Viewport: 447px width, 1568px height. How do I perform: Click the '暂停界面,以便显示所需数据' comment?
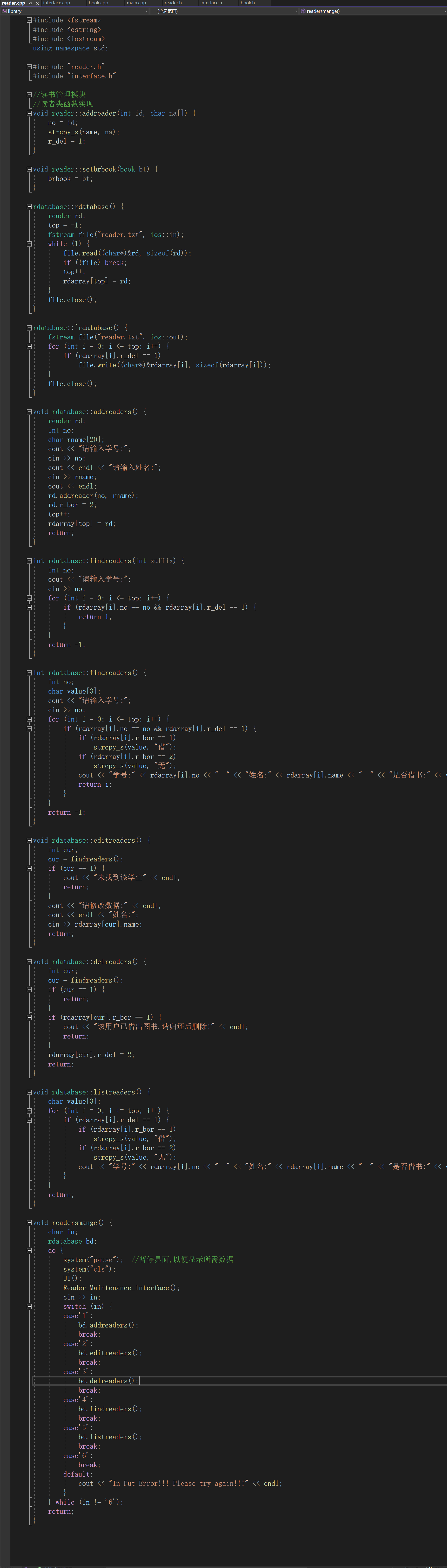(x=183, y=1260)
